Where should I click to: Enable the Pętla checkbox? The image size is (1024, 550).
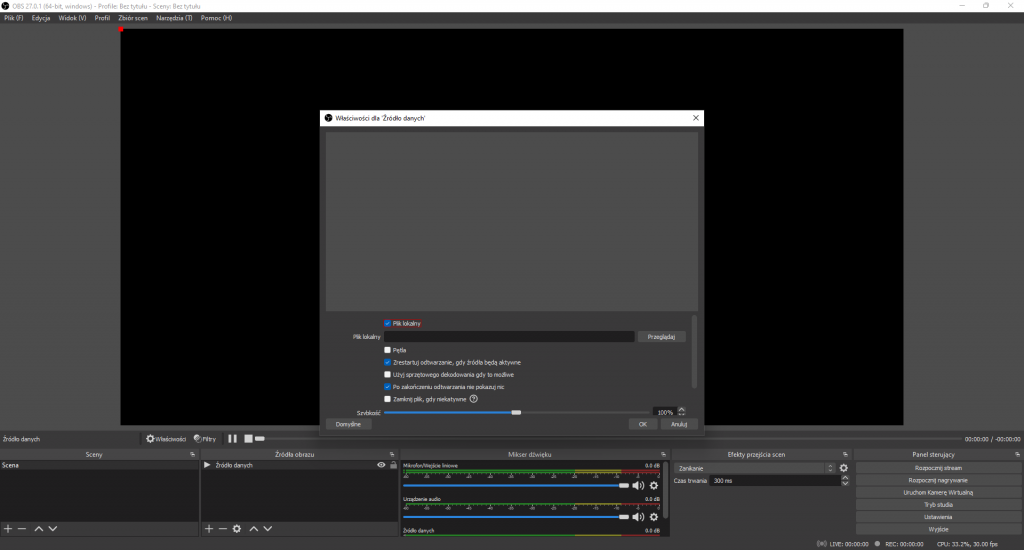[388, 350]
